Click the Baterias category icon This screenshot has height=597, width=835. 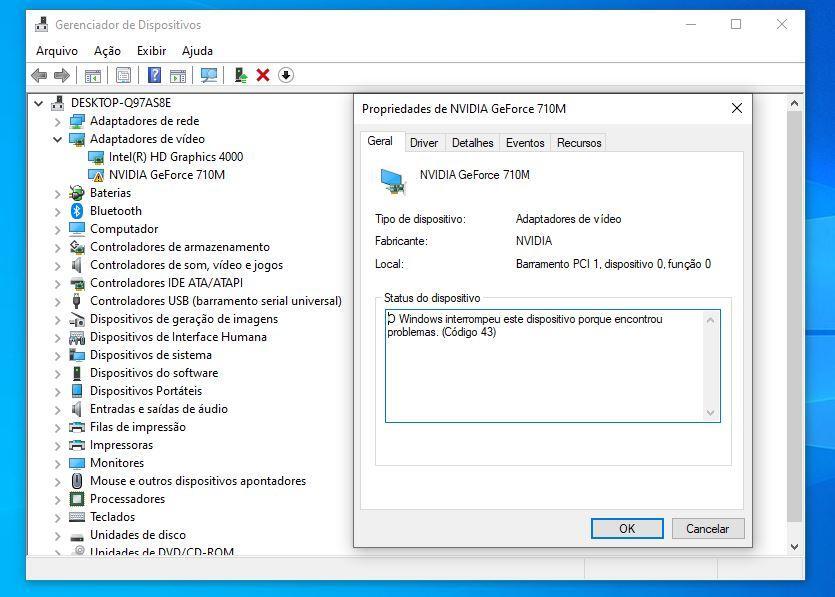tap(77, 193)
